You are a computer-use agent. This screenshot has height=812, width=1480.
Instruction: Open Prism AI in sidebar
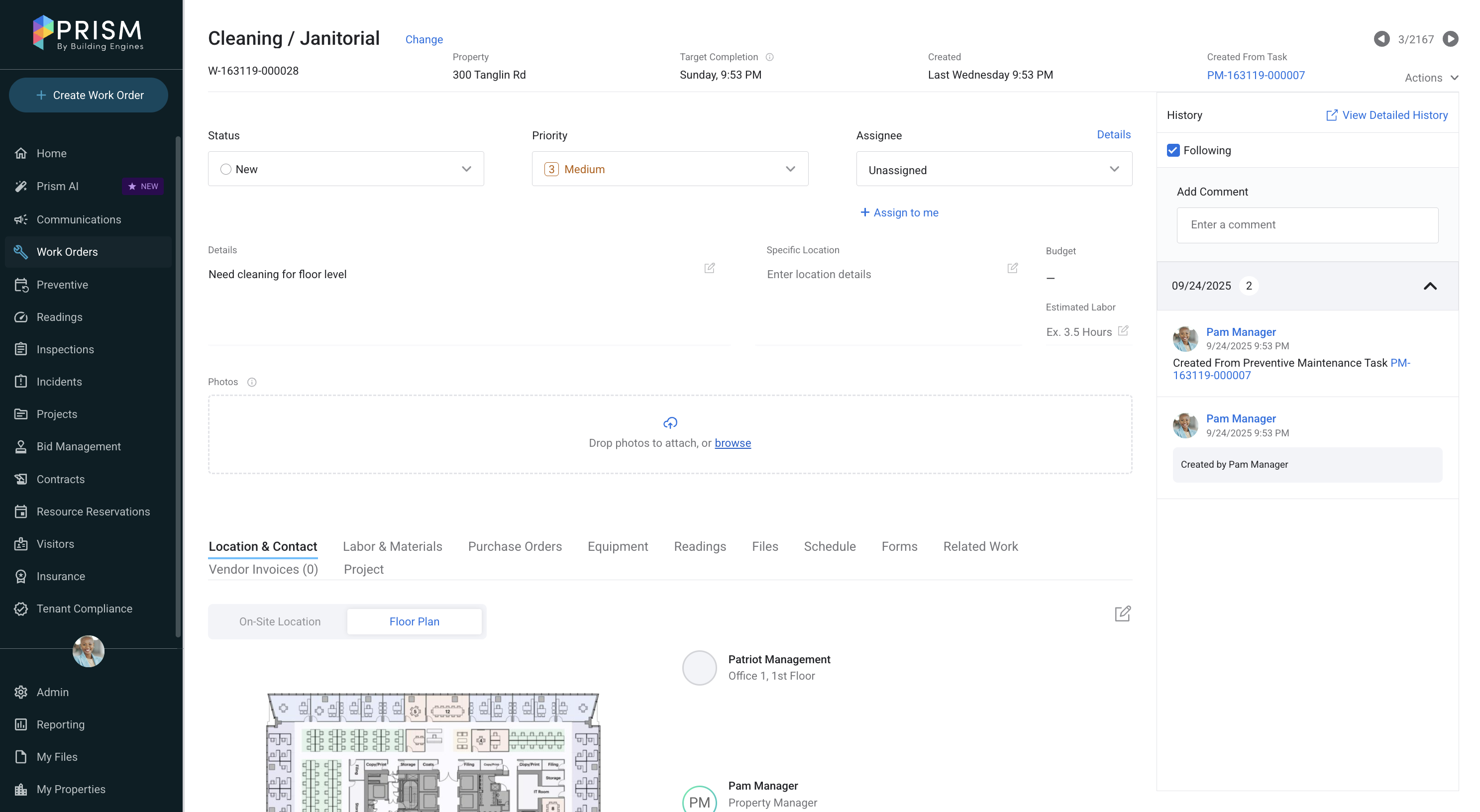coord(57,186)
